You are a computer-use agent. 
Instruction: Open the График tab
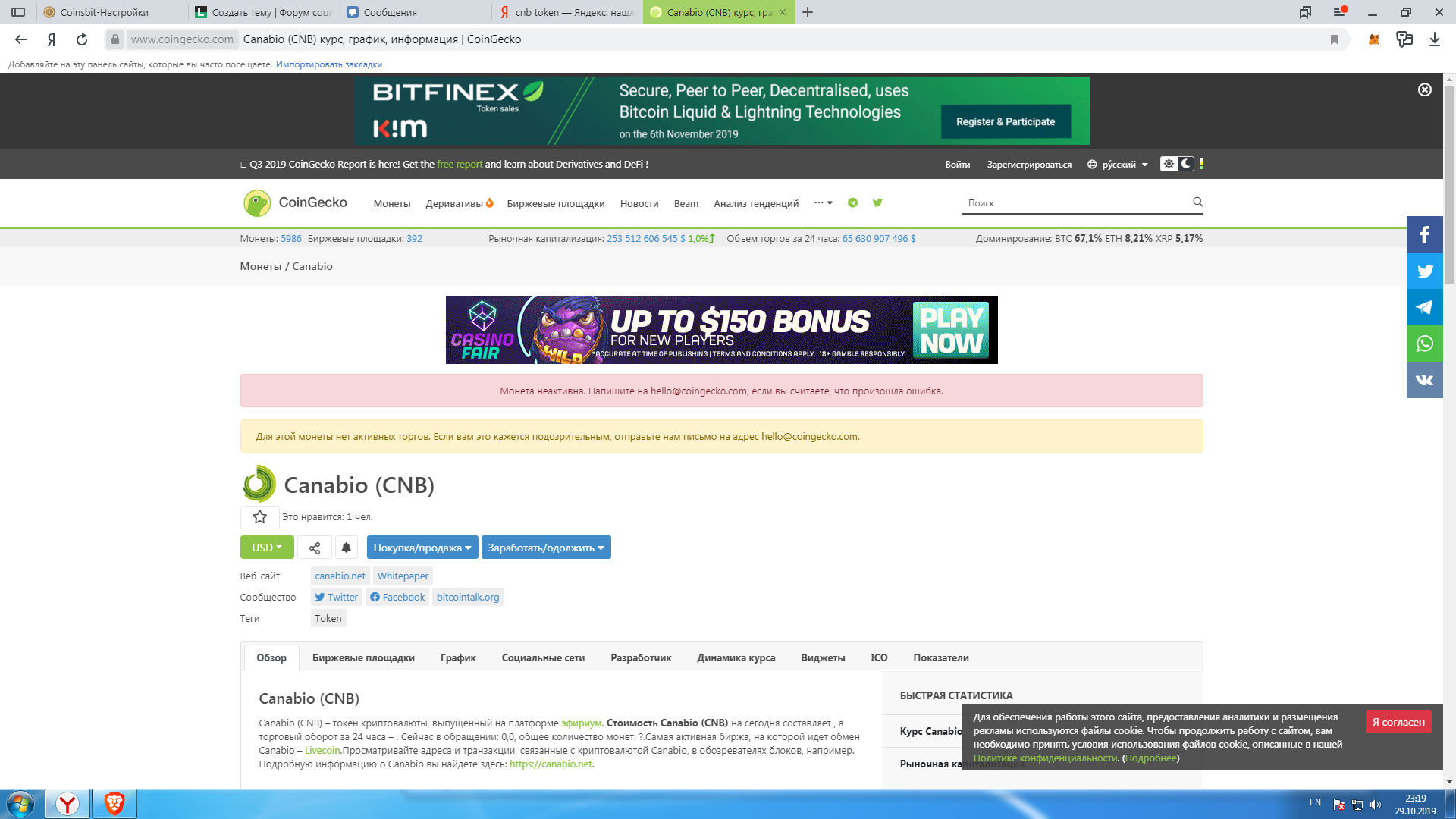point(458,657)
